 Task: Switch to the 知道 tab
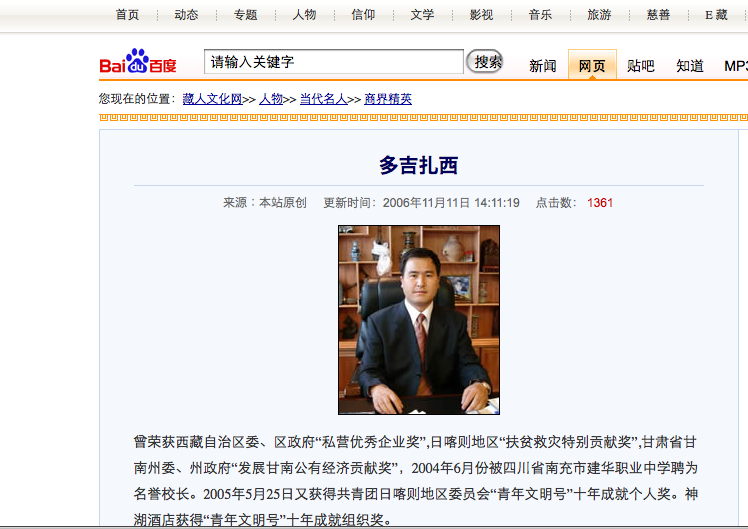pos(690,66)
